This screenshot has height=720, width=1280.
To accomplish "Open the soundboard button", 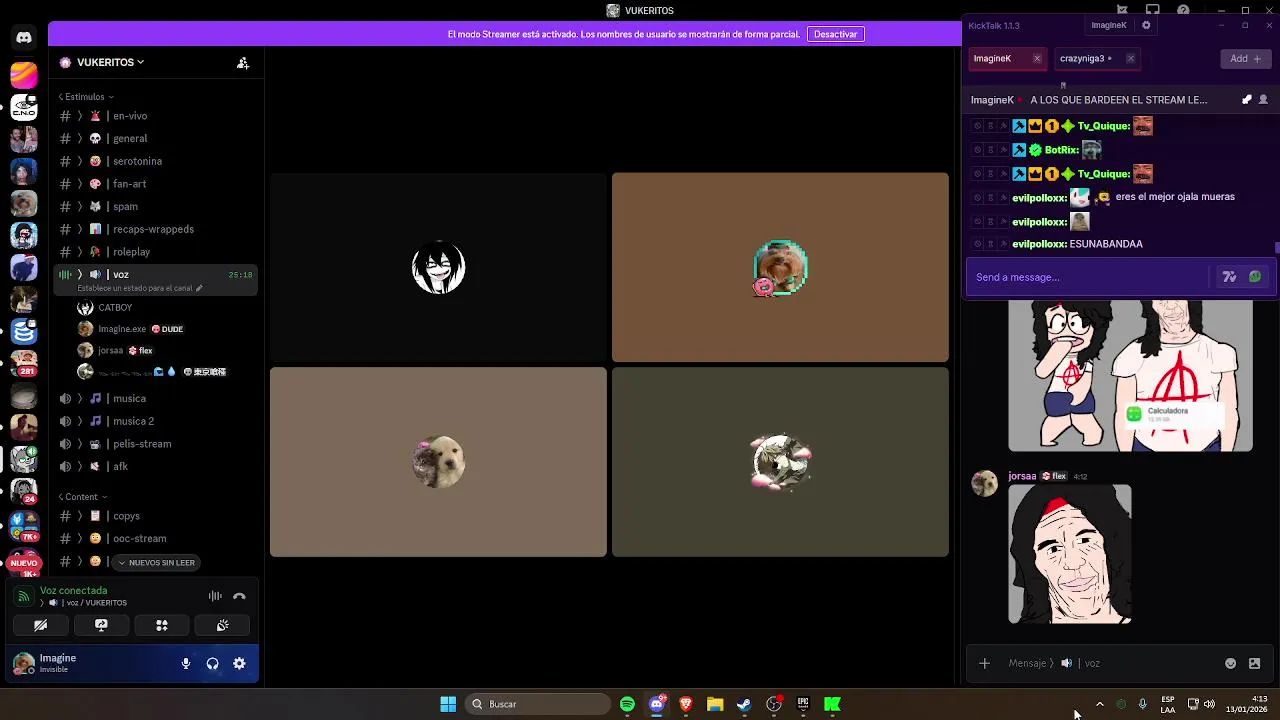I will click(x=222, y=625).
